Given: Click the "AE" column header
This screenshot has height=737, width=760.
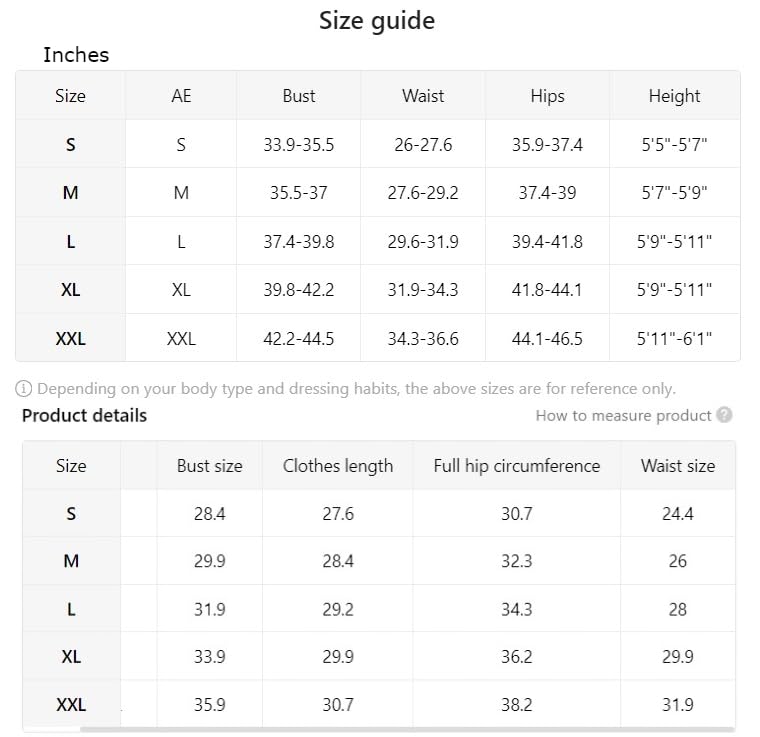Looking at the screenshot, I should [181, 96].
